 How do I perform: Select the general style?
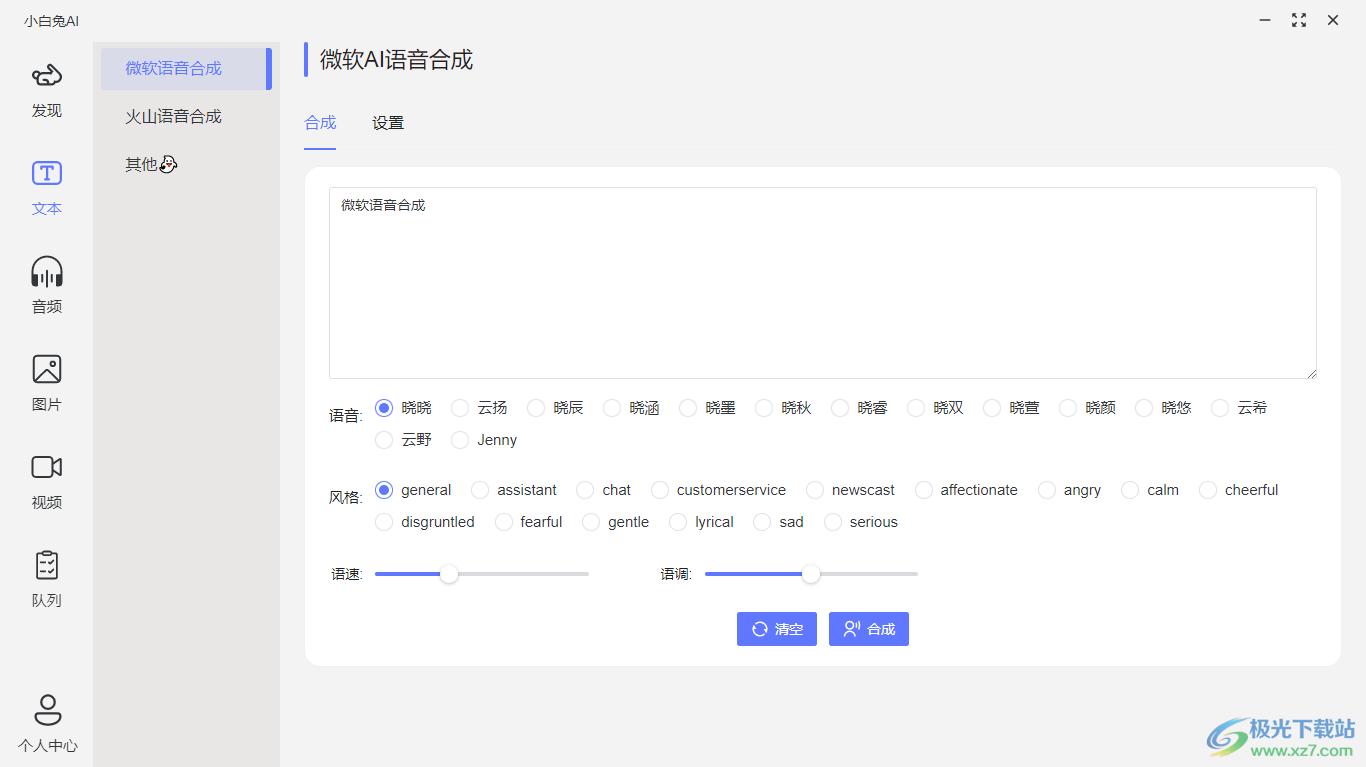[x=384, y=490]
